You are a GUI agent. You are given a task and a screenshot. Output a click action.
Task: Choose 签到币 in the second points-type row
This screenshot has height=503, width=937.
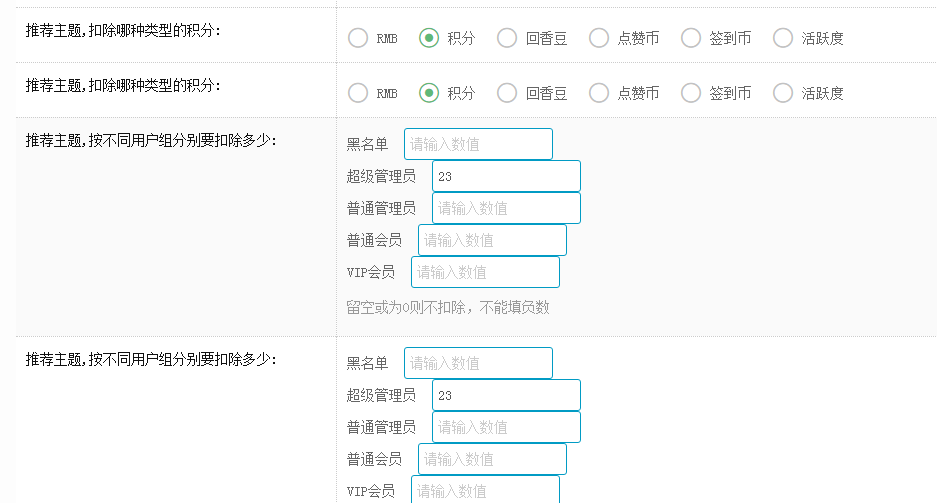tap(691, 93)
